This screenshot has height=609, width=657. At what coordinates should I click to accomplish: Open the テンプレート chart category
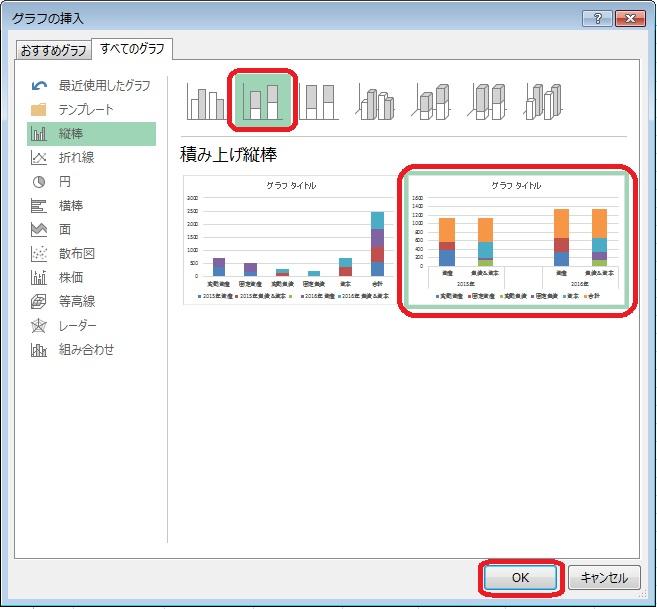(x=85, y=110)
